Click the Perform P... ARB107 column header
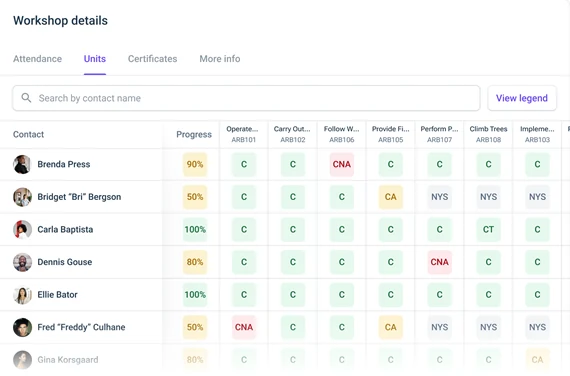The image size is (570, 376). click(439, 134)
